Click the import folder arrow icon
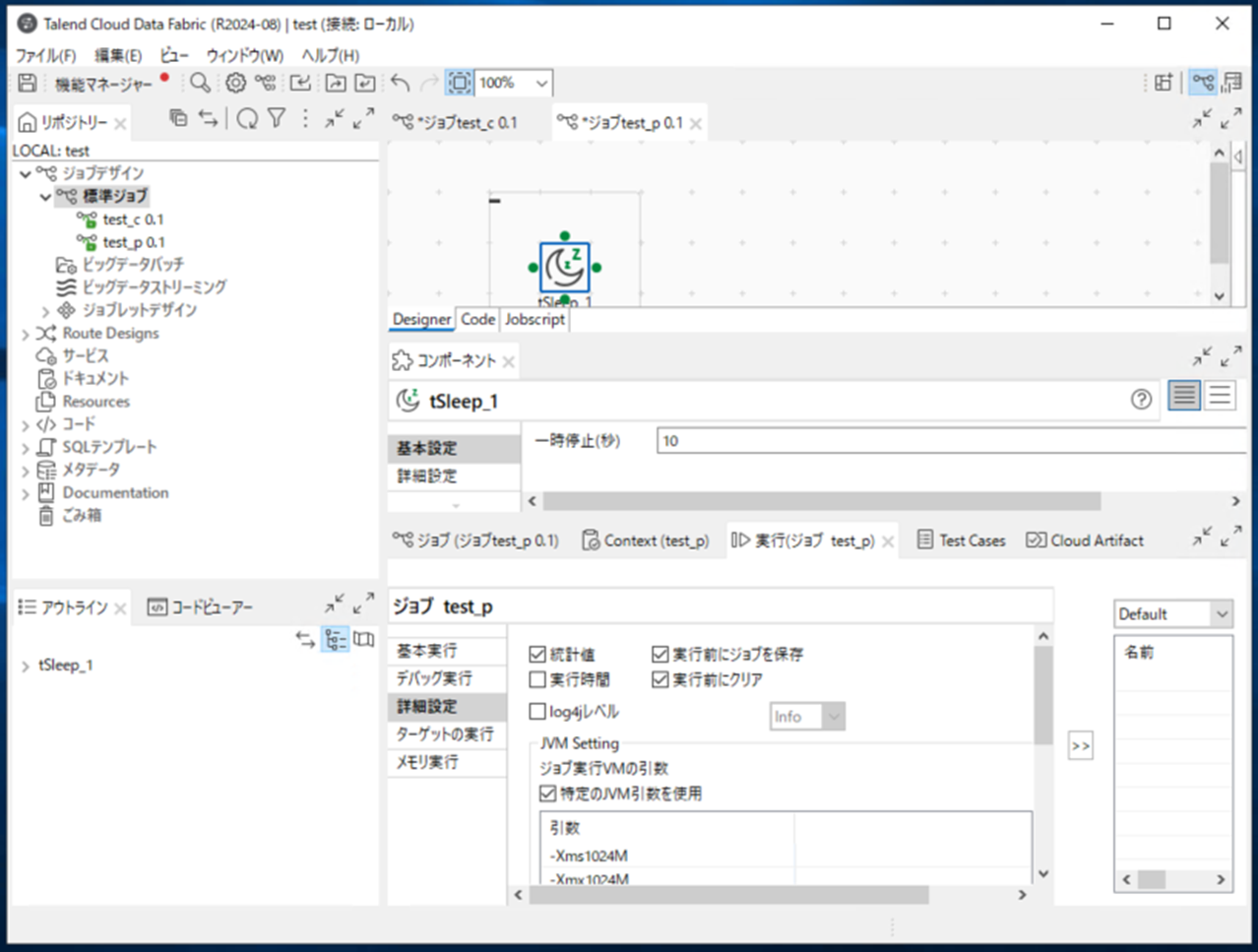Viewport: 1258px width, 952px height. (300, 84)
